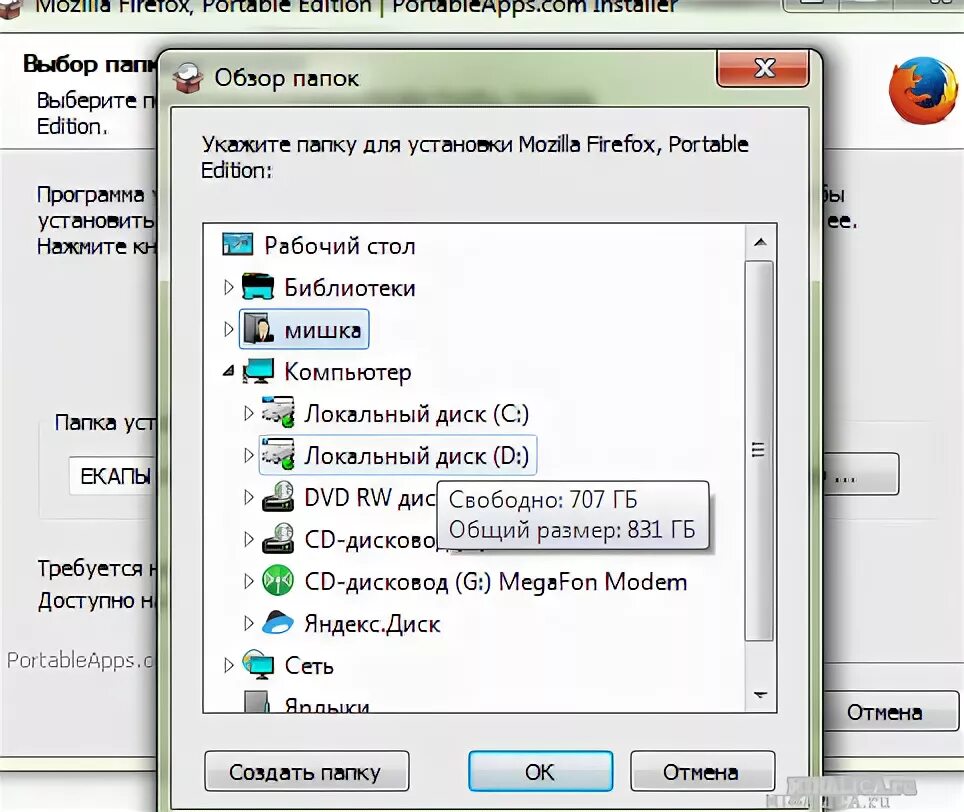
Task: Expand the Яндекс.Диск node
Action: pyautogui.click(x=248, y=623)
